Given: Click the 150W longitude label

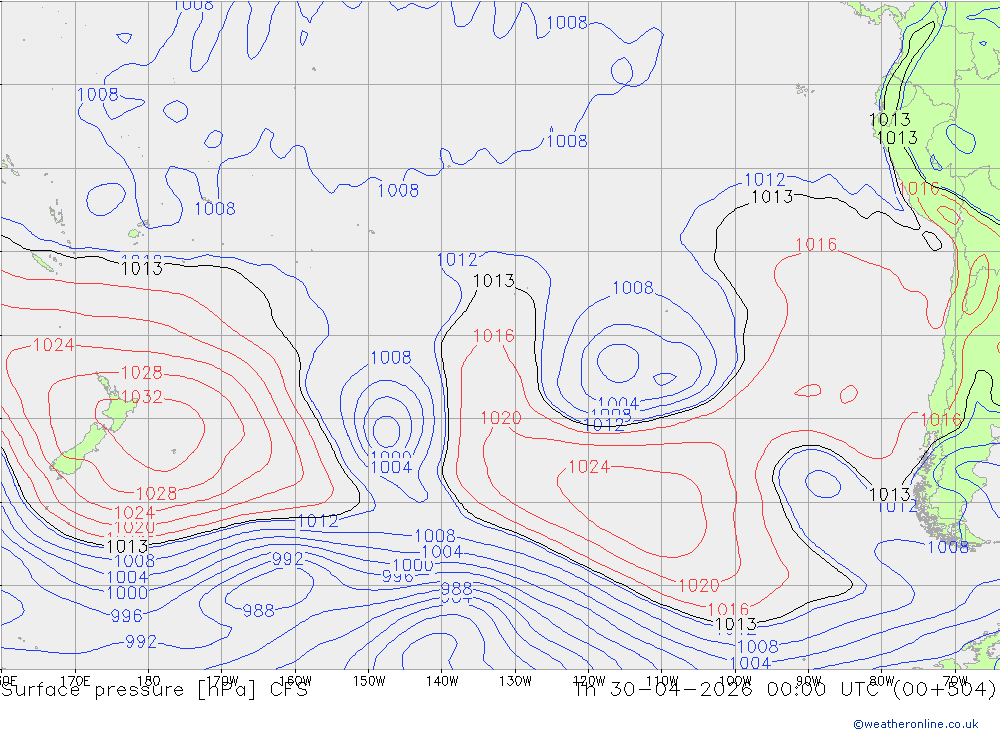Looking at the screenshot, I should click(369, 681).
